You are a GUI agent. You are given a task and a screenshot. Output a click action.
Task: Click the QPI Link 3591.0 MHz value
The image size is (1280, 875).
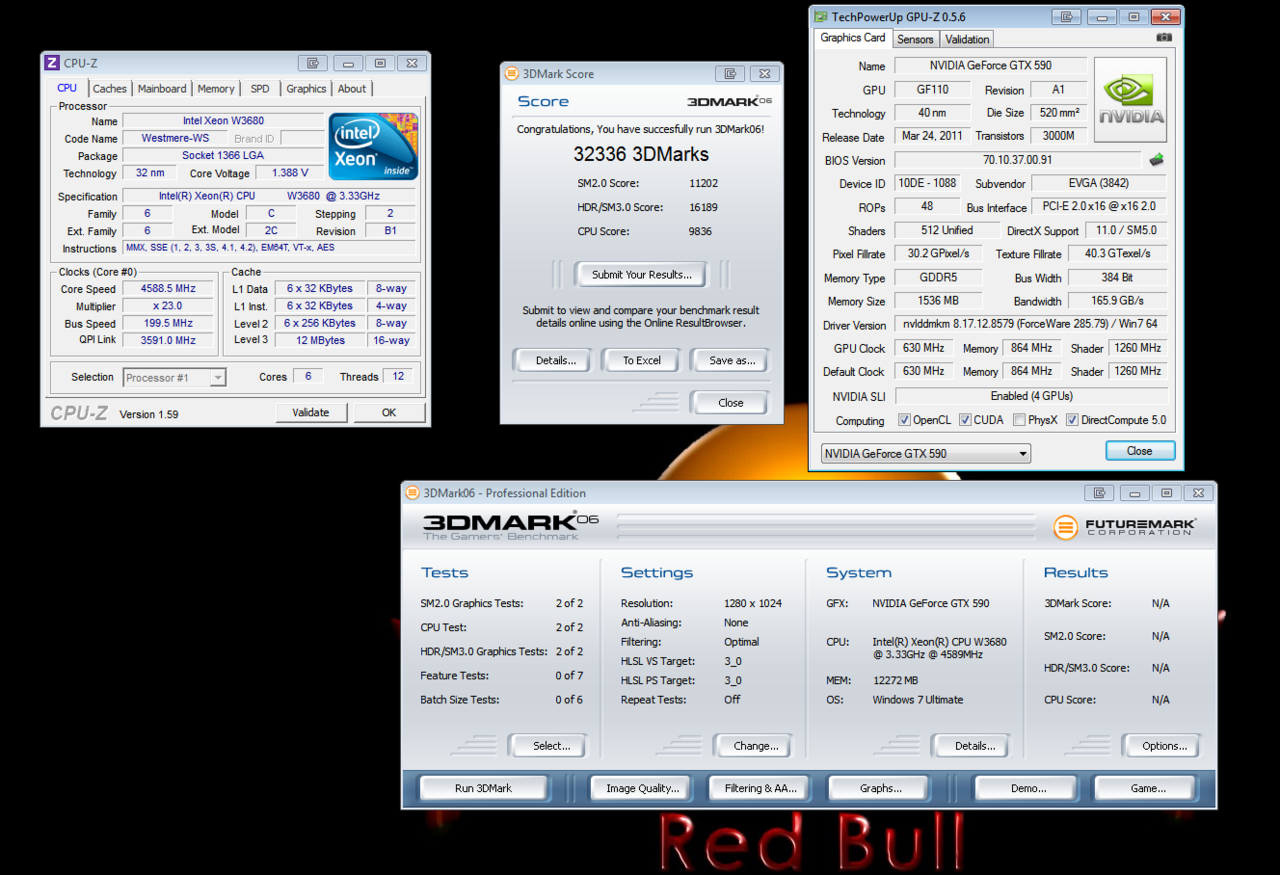(167, 340)
